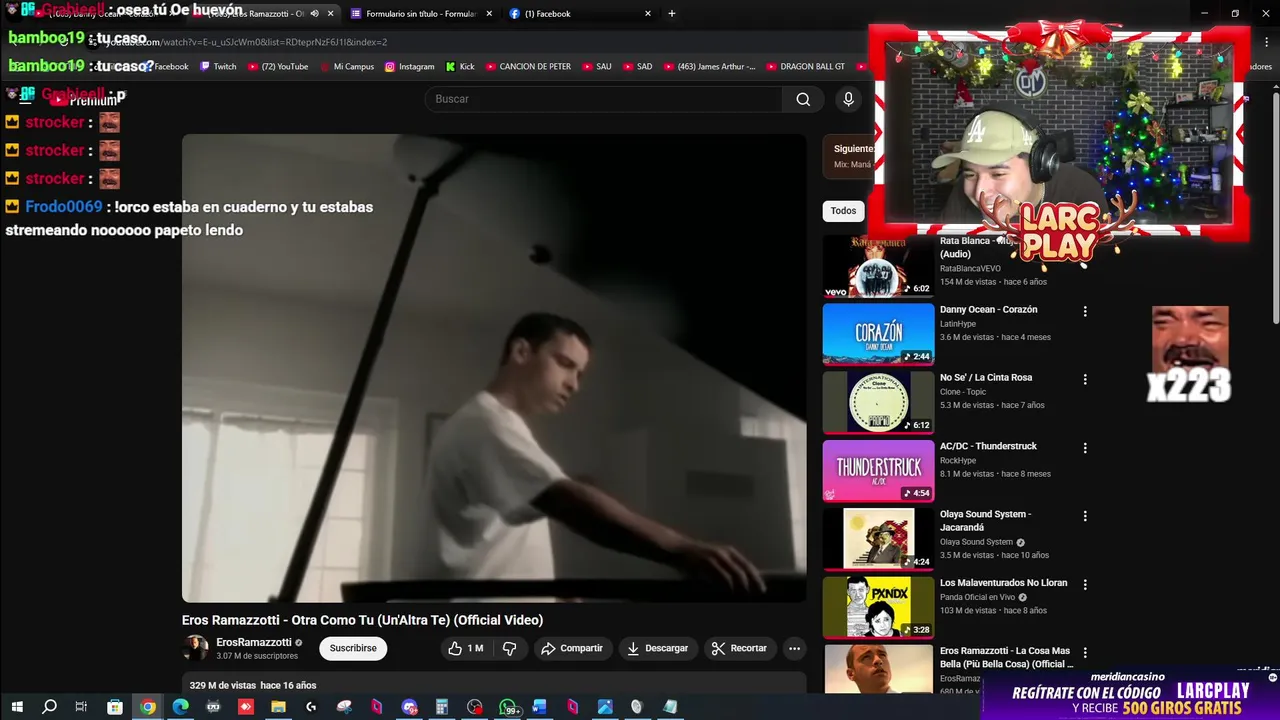Screen dimensions: 1280x720
Task: Open Task View in the taskbar
Action: (x=81, y=707)
